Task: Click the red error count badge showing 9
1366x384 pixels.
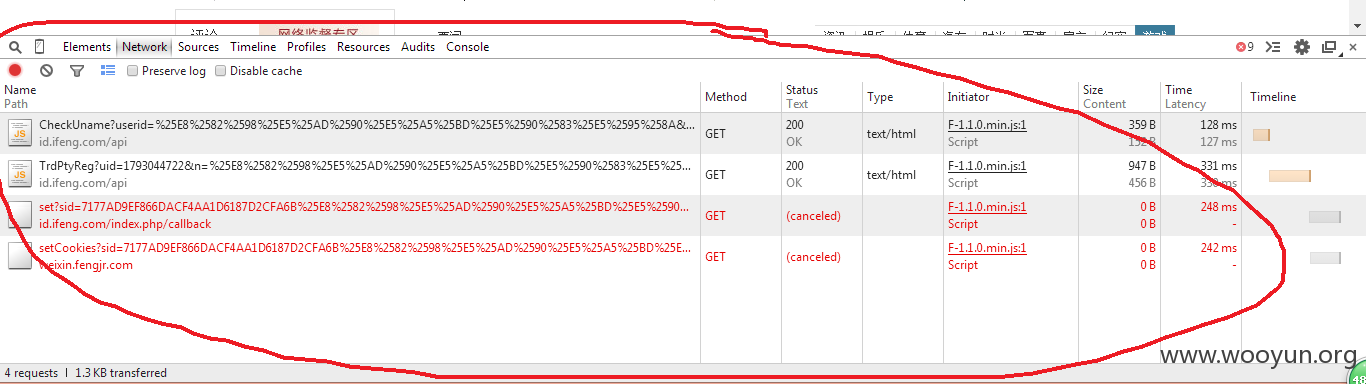Action: pos(1245,47)
